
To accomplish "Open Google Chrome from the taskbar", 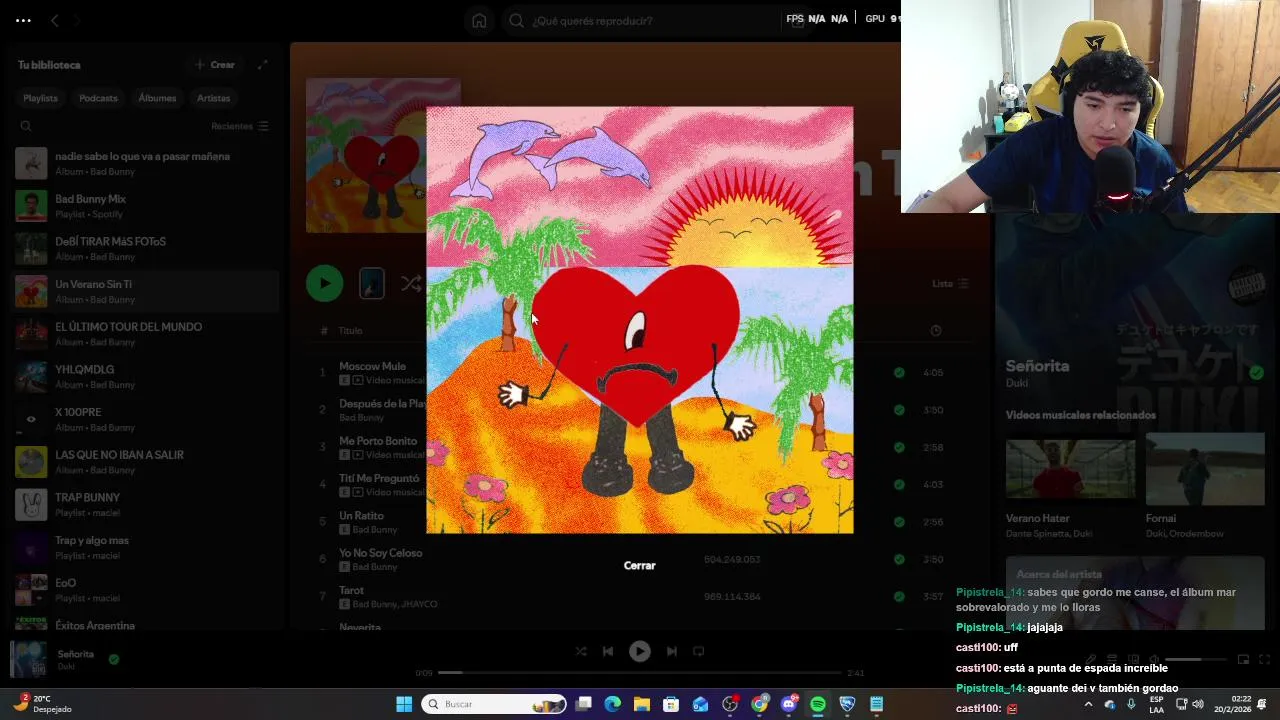I will pos(760,704).
